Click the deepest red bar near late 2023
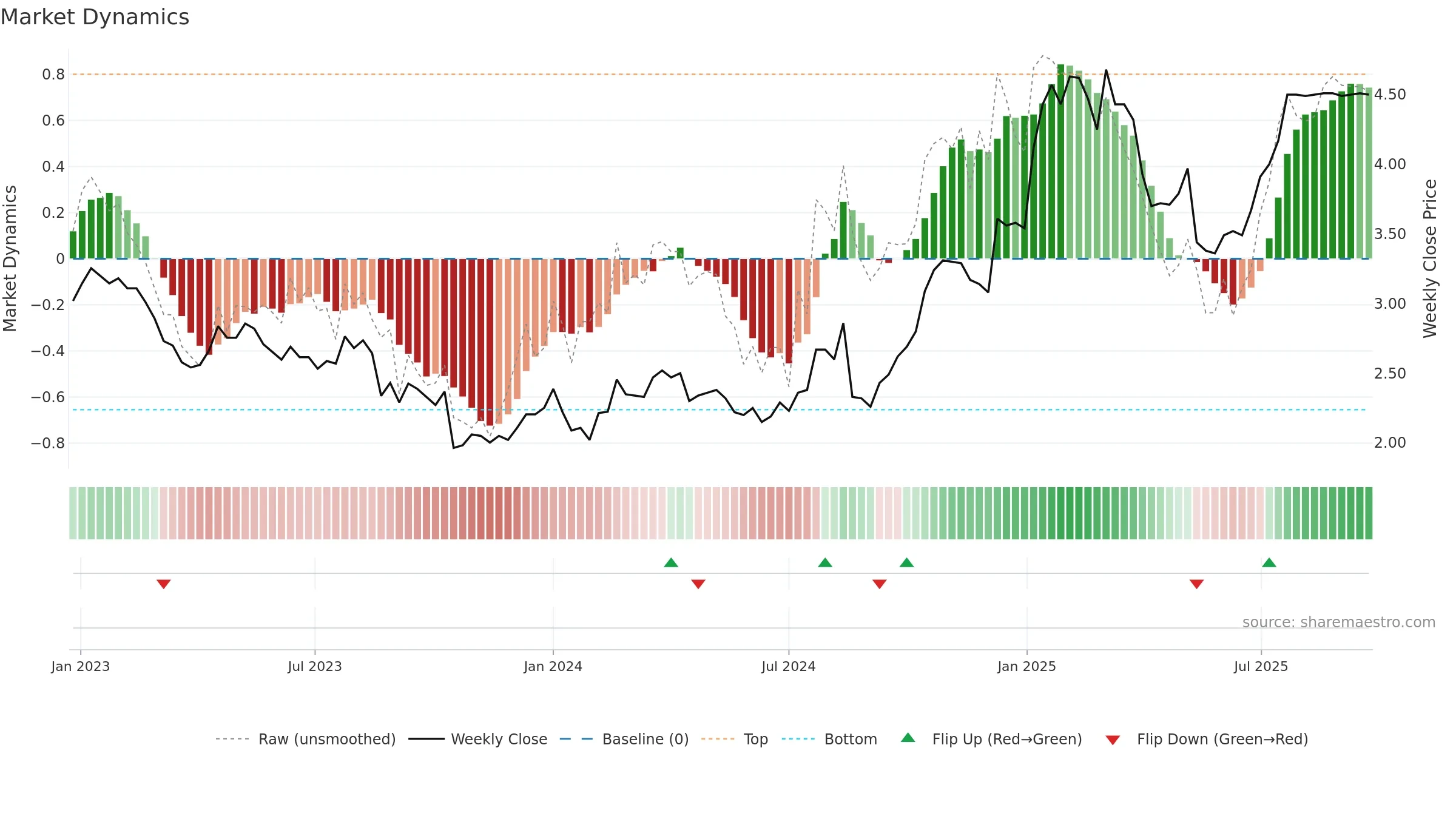Viewport: 1456px width, 819px height. pyautogui.click(x=490, y=342)
